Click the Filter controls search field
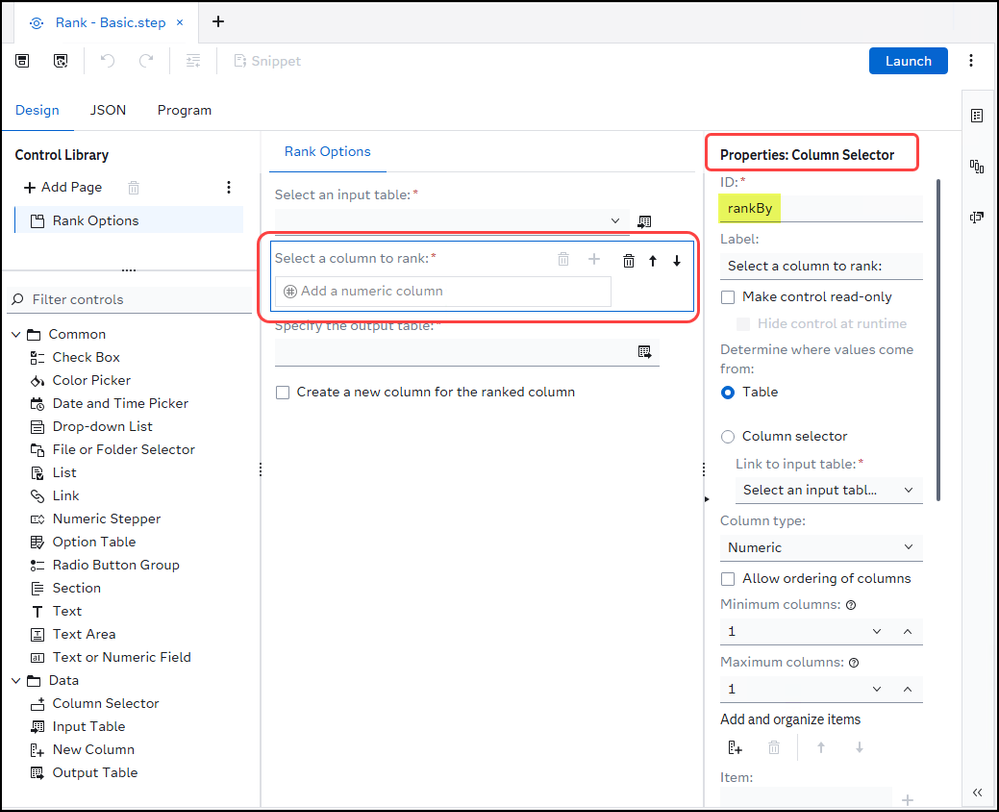 (131, 299)
